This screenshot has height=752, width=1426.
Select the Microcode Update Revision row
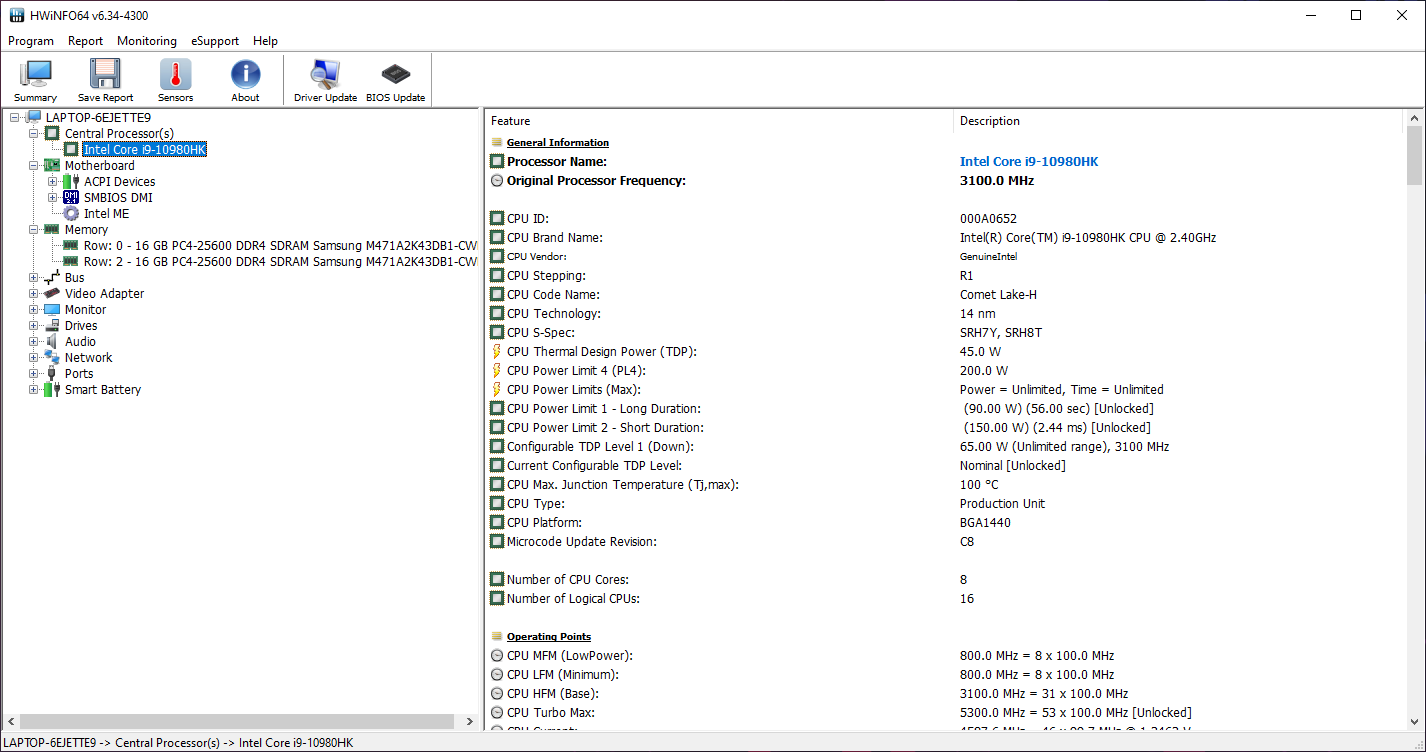pyautogui.click(x=945, y=542)
